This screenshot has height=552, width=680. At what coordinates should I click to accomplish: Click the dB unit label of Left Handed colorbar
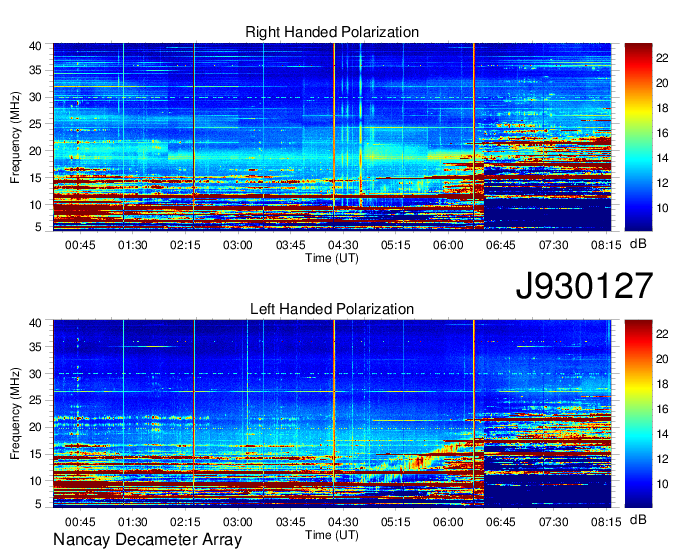pyautogui.click(x=638, y=519)
